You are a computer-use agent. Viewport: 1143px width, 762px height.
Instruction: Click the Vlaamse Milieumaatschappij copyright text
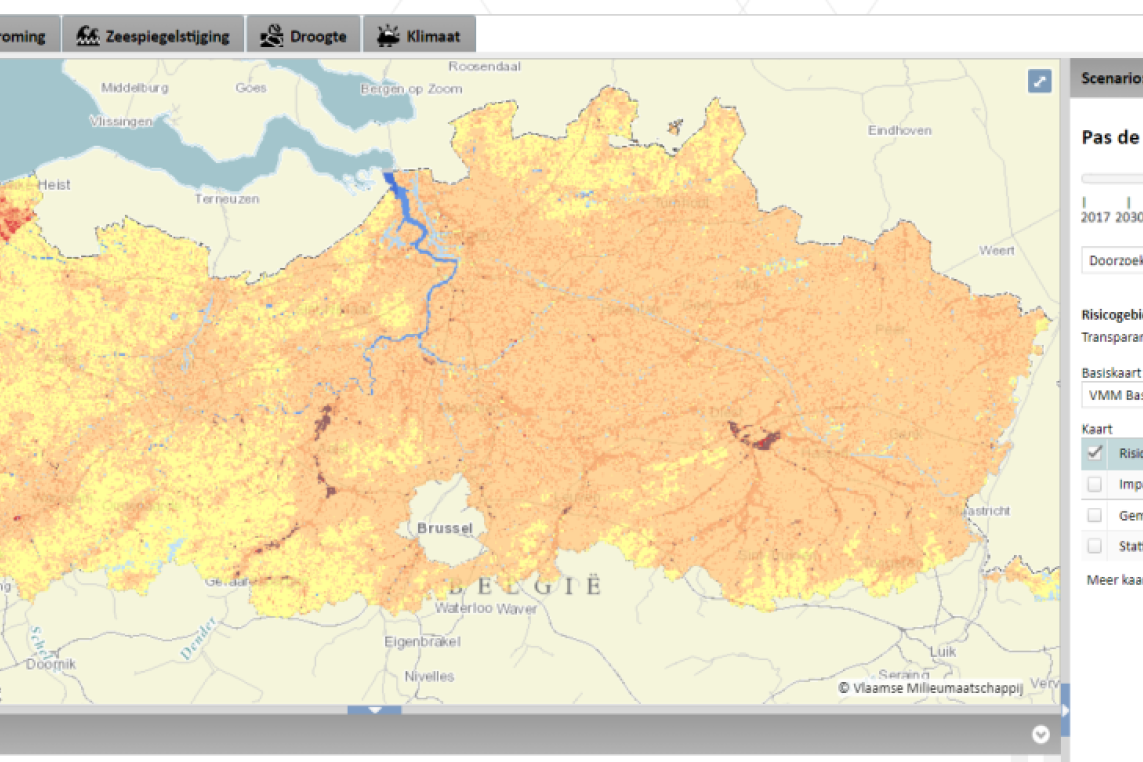tap(930, 687)
